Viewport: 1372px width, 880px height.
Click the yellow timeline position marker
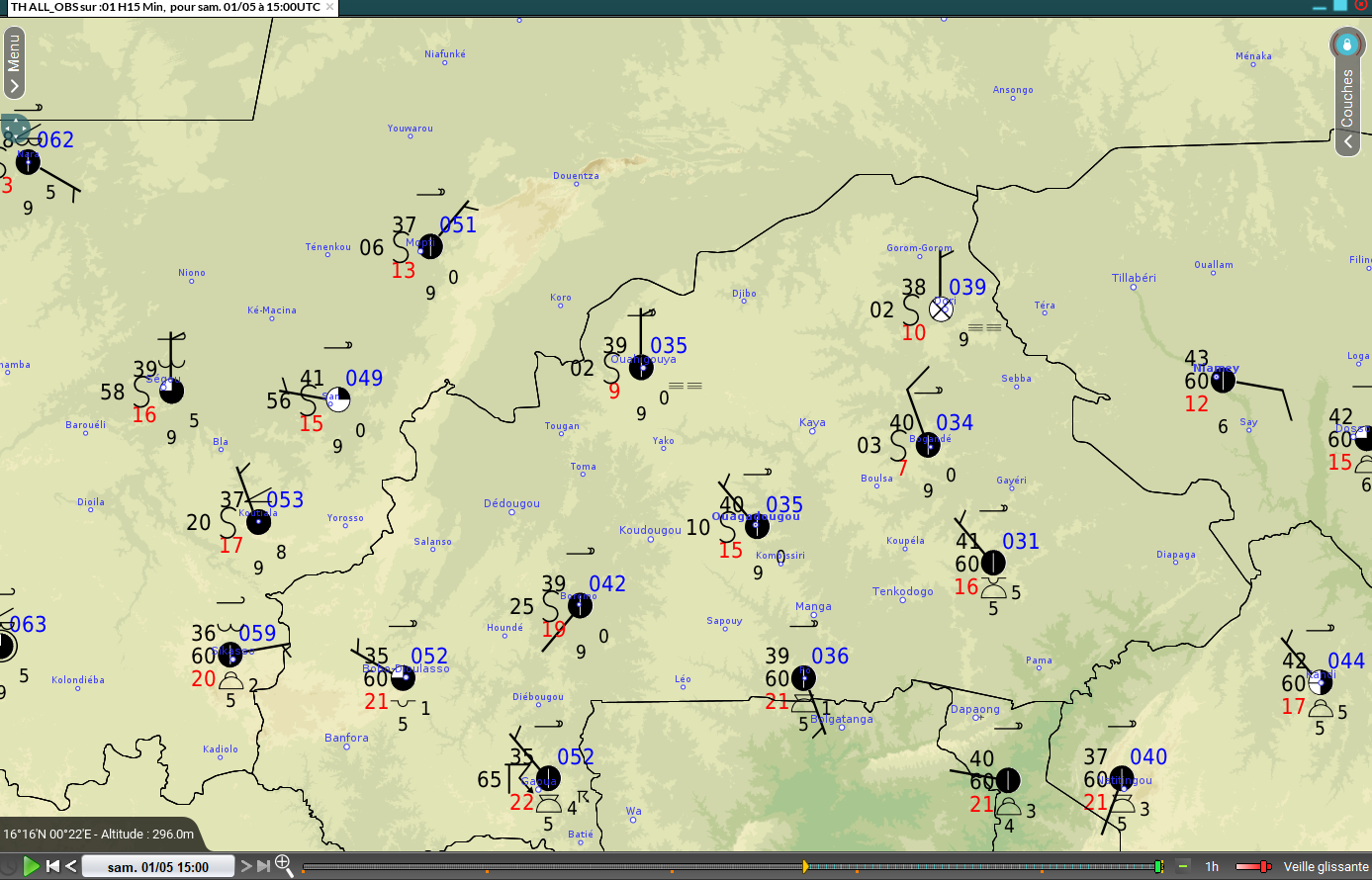[805, 867]
